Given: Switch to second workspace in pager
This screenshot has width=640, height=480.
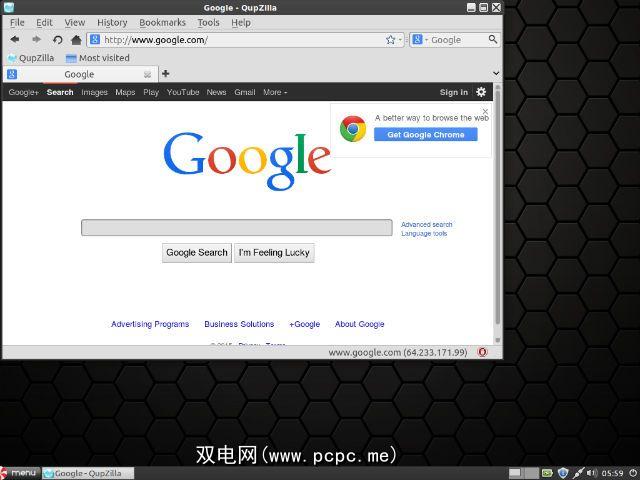Looking at the screenshot, I should [530, 473].
